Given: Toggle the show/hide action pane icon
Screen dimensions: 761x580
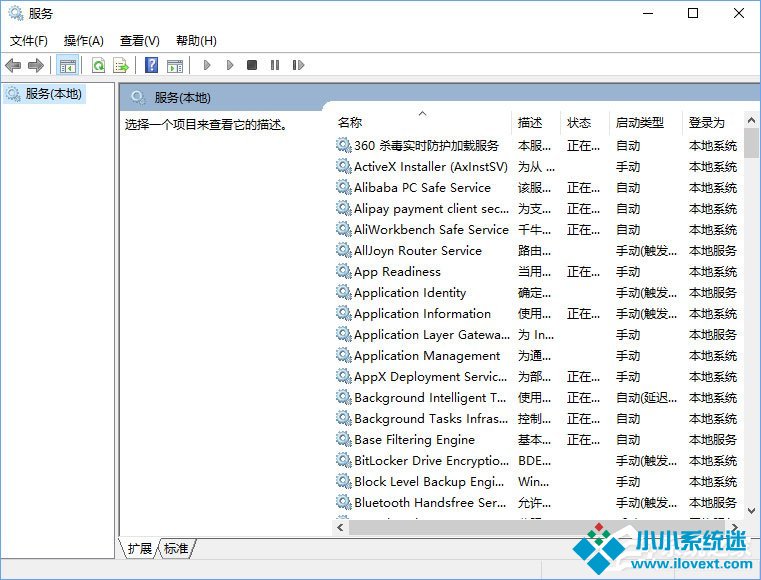Looking at the screenshot, I should pyautogui.click(x=175, y=65).
